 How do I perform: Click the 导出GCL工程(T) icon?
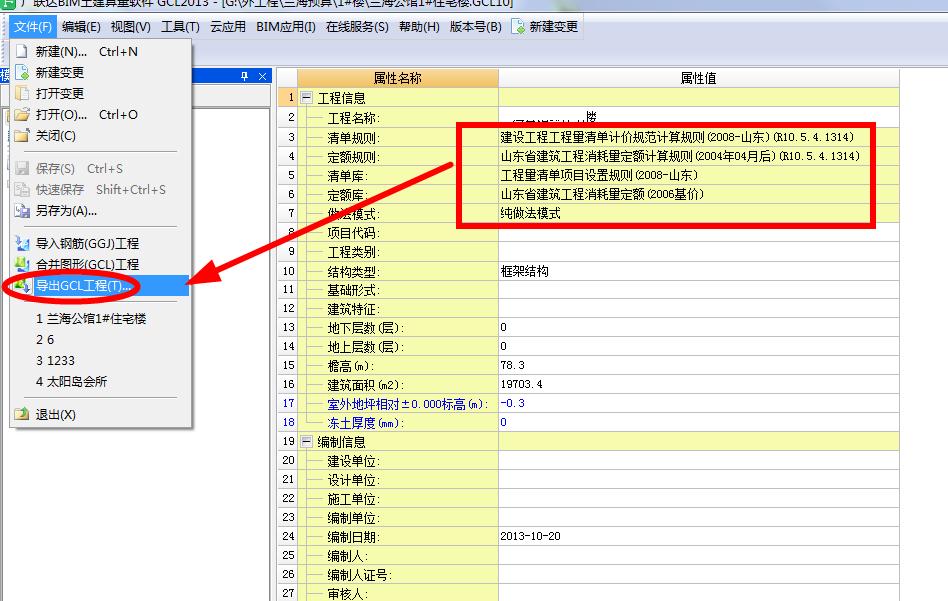click(x=22, y=285)
